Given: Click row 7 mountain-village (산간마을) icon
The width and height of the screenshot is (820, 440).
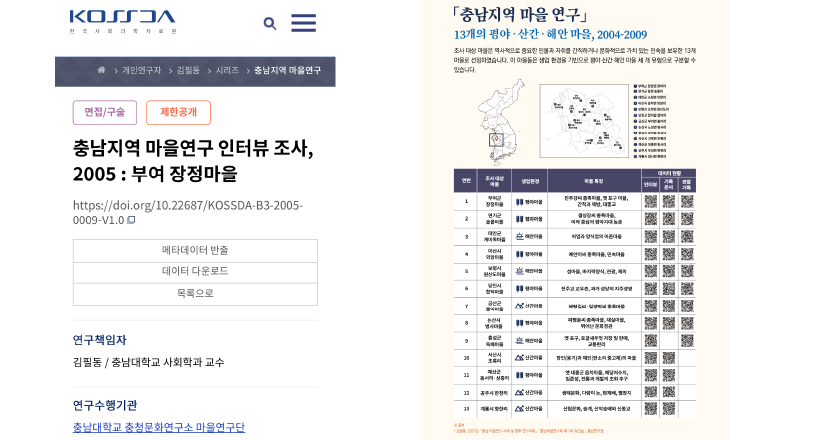Looking at the screenshot, I should coord(519,306).
